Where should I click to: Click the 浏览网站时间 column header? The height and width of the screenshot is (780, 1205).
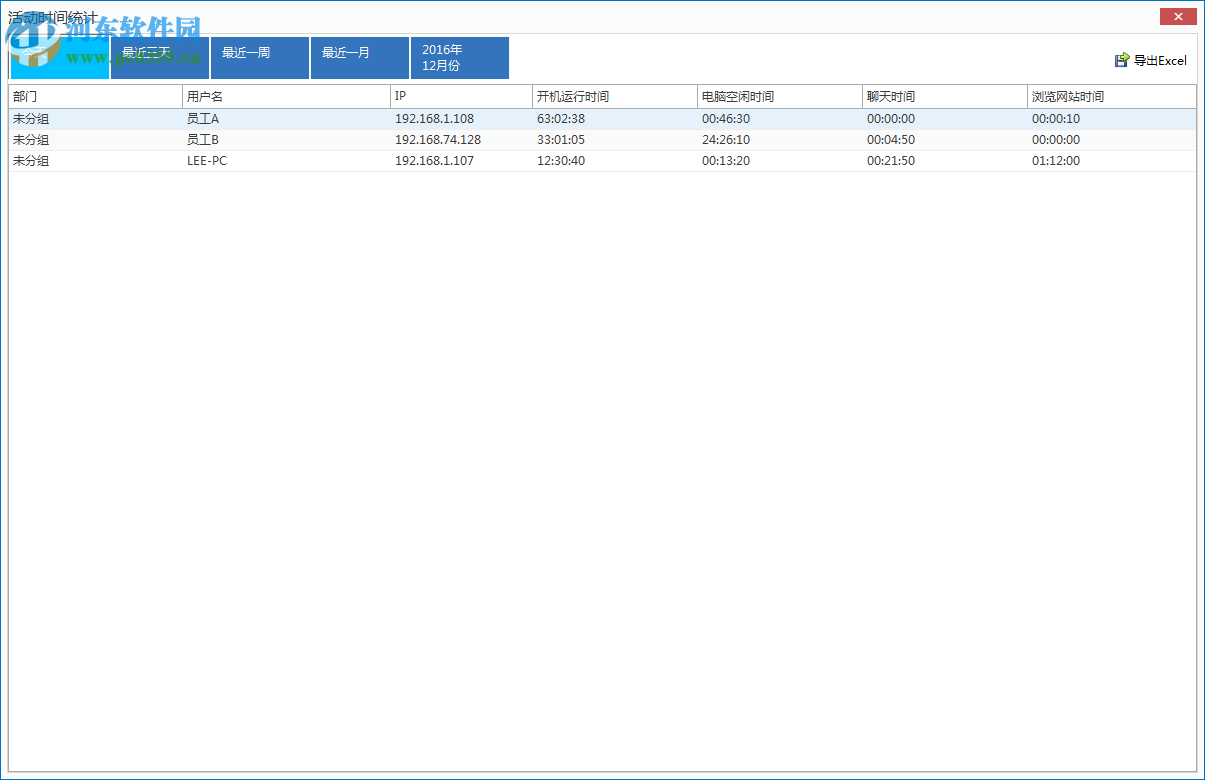(1111, 97)
